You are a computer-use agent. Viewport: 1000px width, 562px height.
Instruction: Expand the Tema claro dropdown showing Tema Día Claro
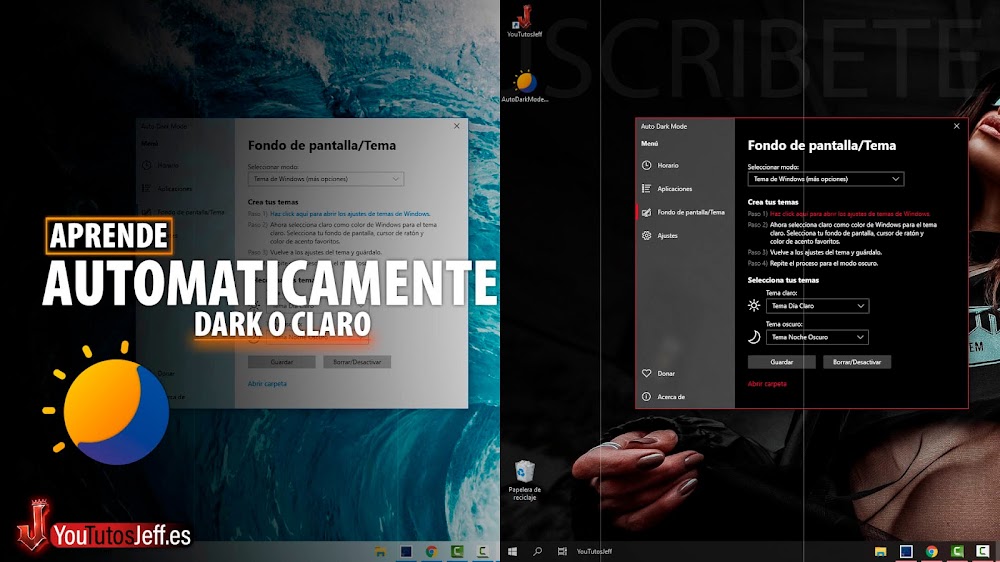[x=817, y=306]
